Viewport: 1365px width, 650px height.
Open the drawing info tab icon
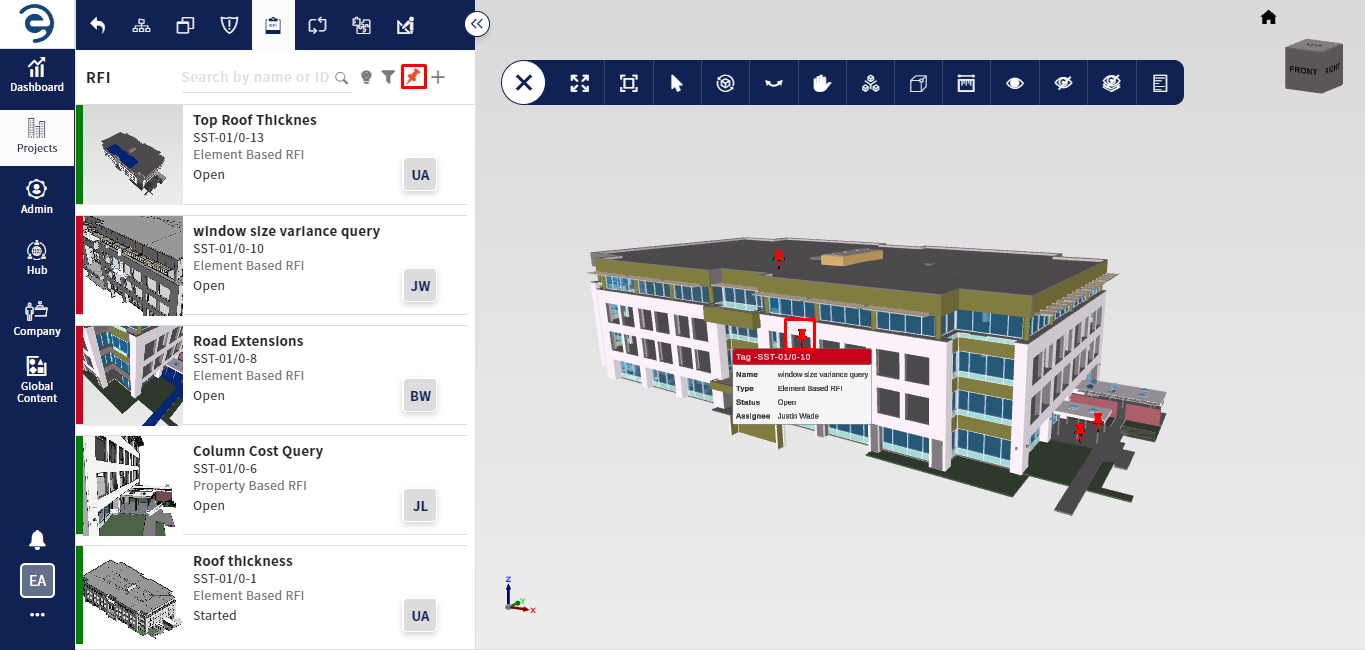(x=405, y=25)
